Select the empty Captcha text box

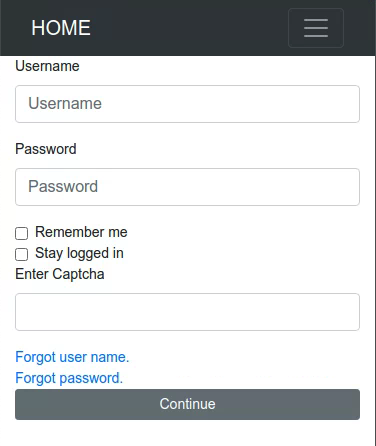[x=187, y=312]
